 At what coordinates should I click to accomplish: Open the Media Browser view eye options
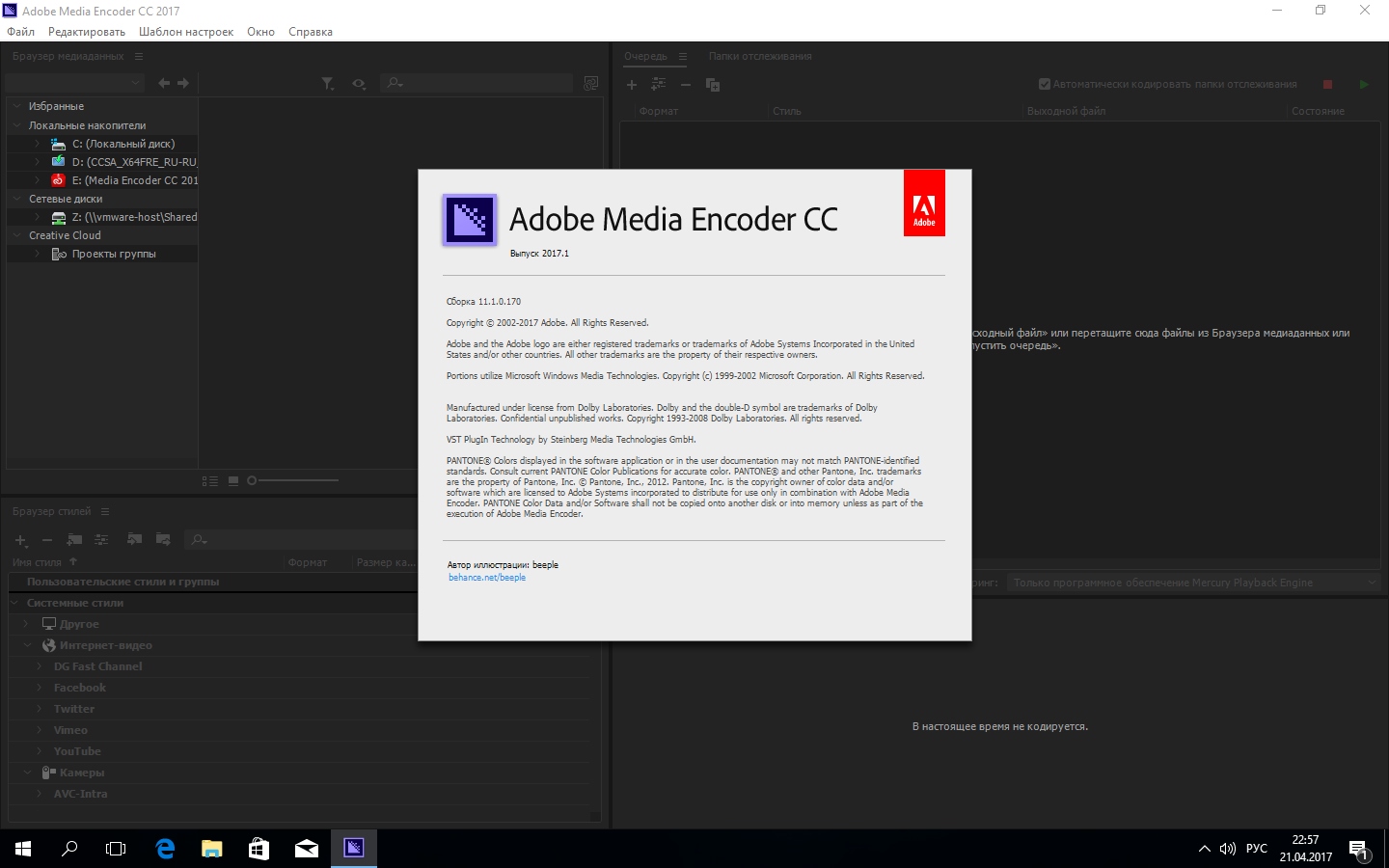click(359, 84)
